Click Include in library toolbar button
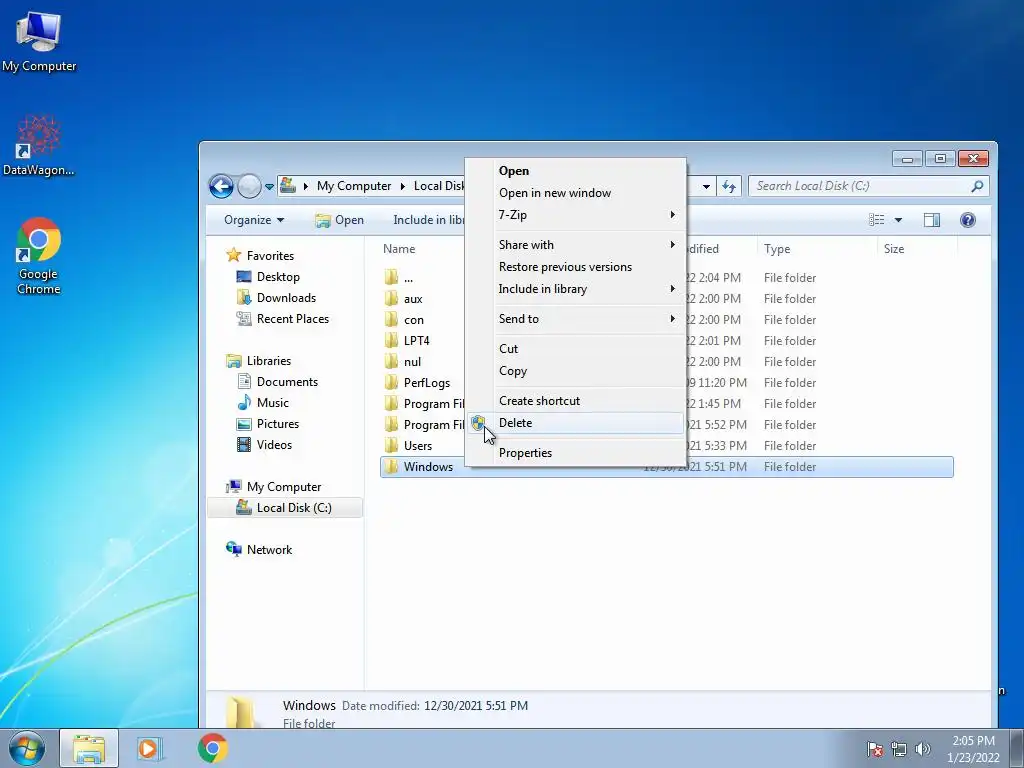 (x=428, y=220)
